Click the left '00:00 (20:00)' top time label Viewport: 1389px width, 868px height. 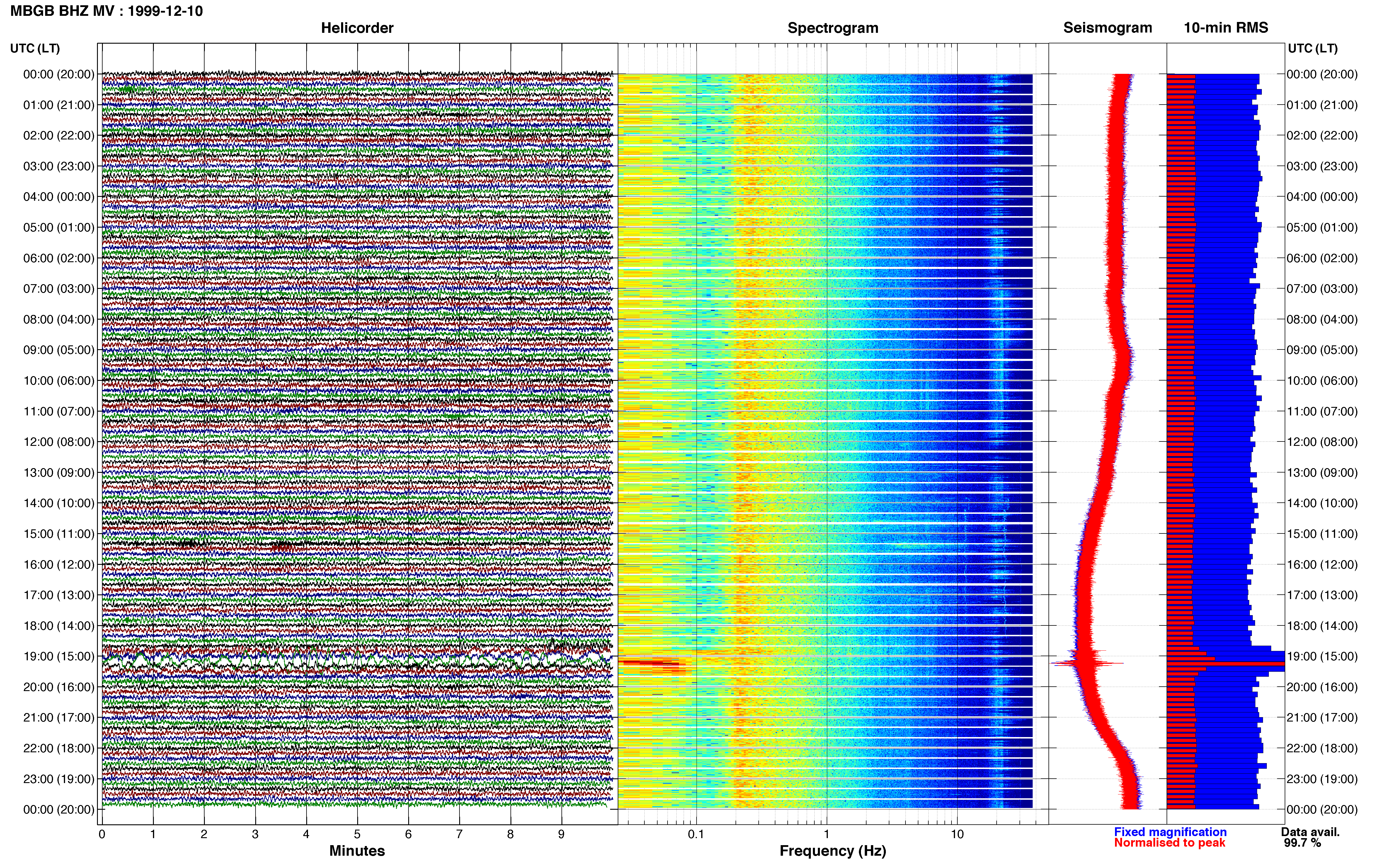point(59,74)
